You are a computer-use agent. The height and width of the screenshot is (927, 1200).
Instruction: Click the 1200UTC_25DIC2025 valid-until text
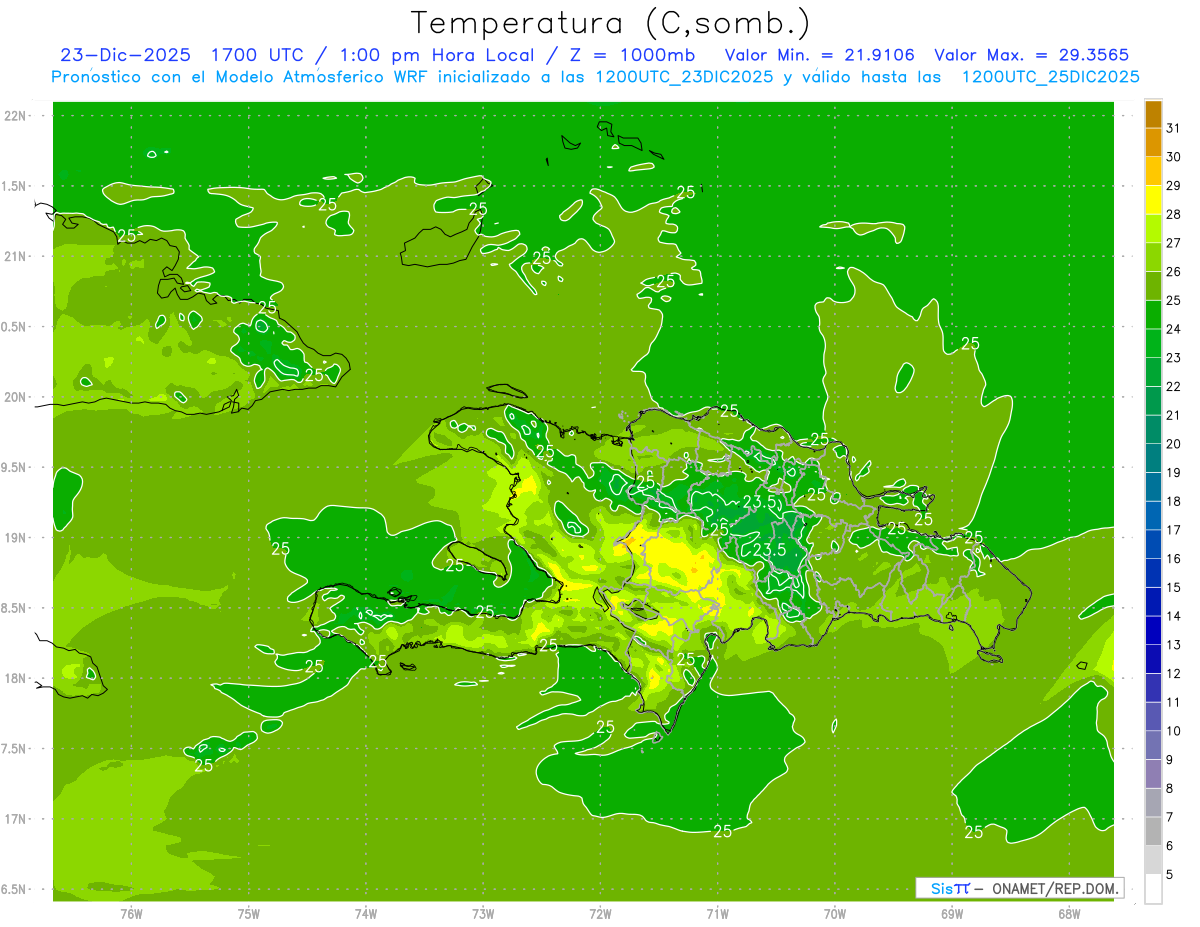click(1050, 77)
